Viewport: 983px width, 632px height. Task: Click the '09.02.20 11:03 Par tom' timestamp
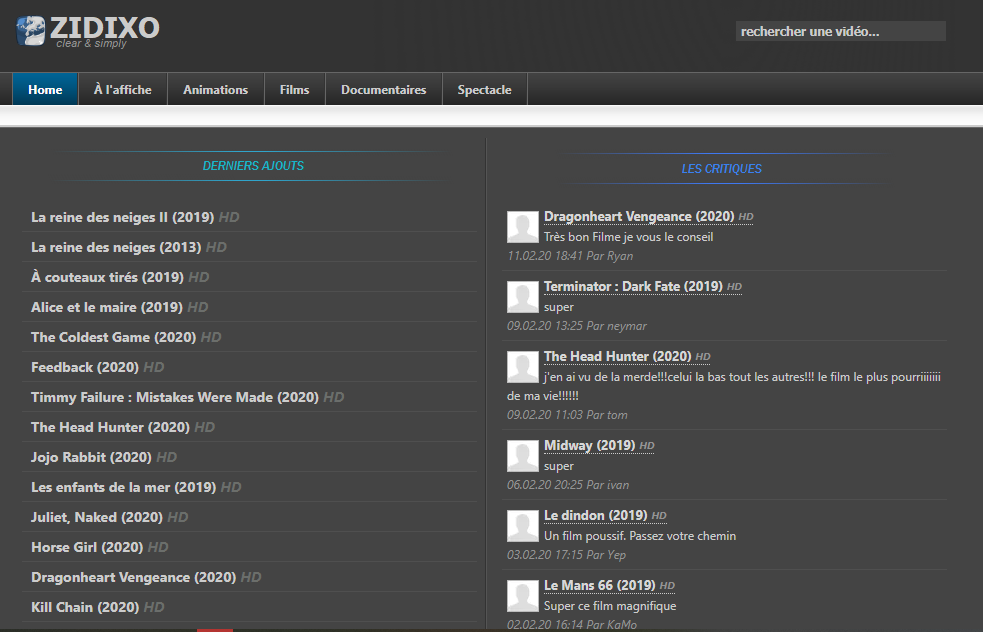coord(567,415)
